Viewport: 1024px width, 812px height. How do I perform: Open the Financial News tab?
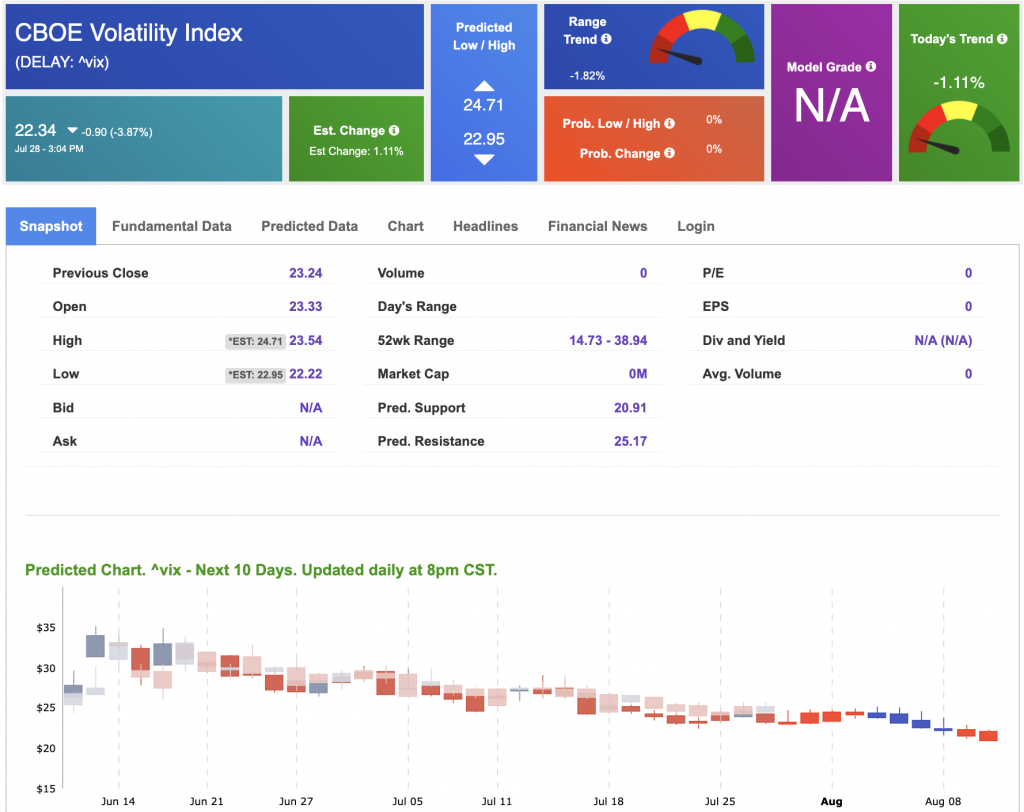point(598,226)
